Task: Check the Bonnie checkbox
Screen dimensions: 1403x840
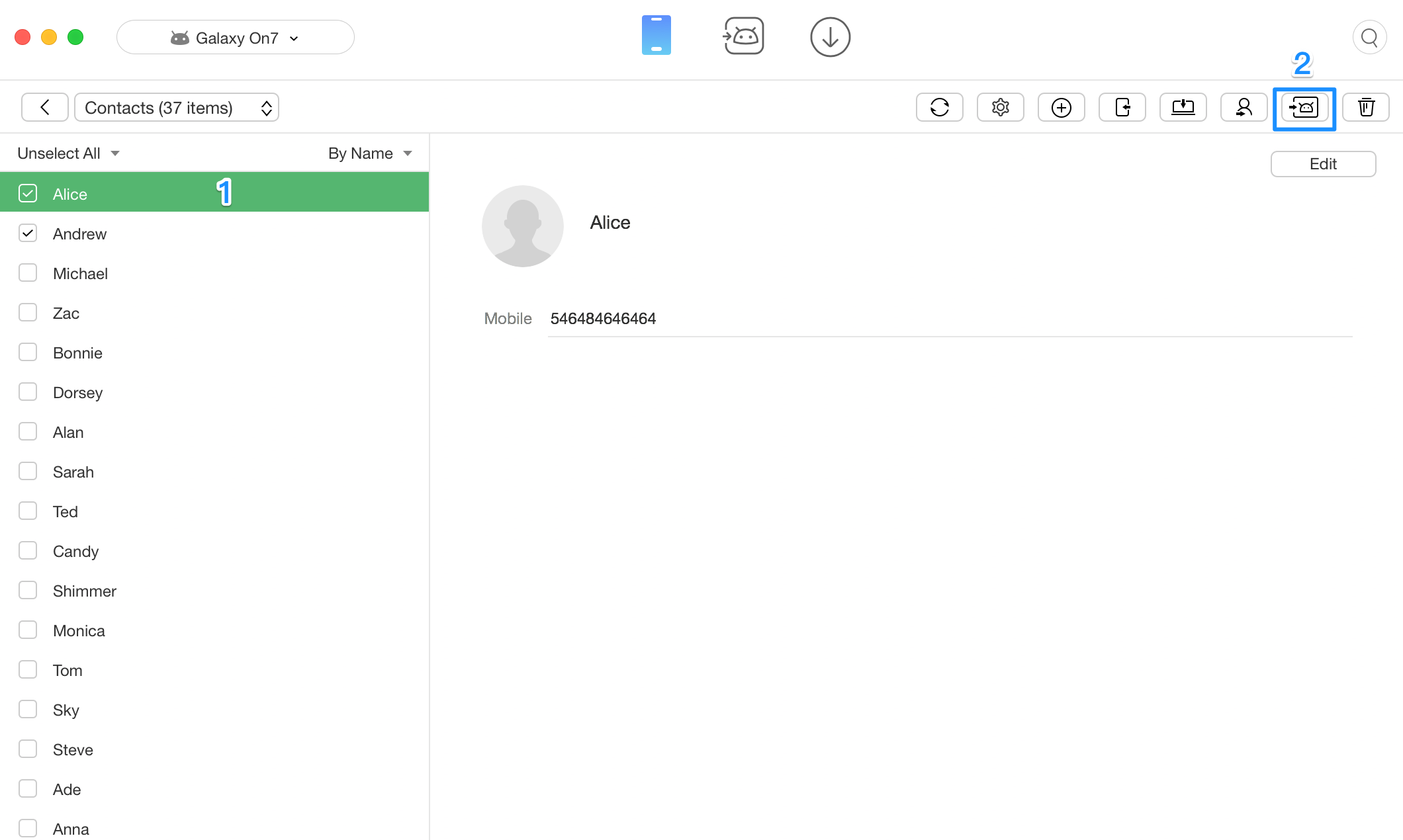Action: coord(28,352)
